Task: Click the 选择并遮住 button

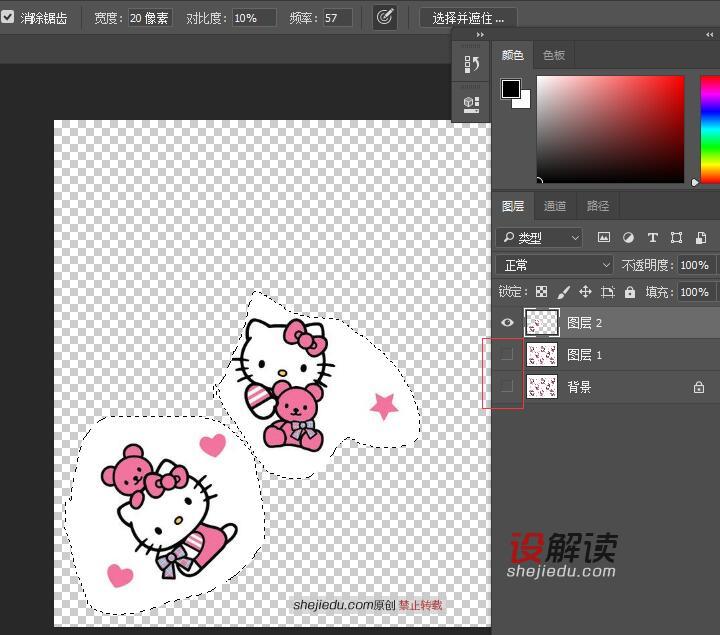Action: [x=468, y=18]
